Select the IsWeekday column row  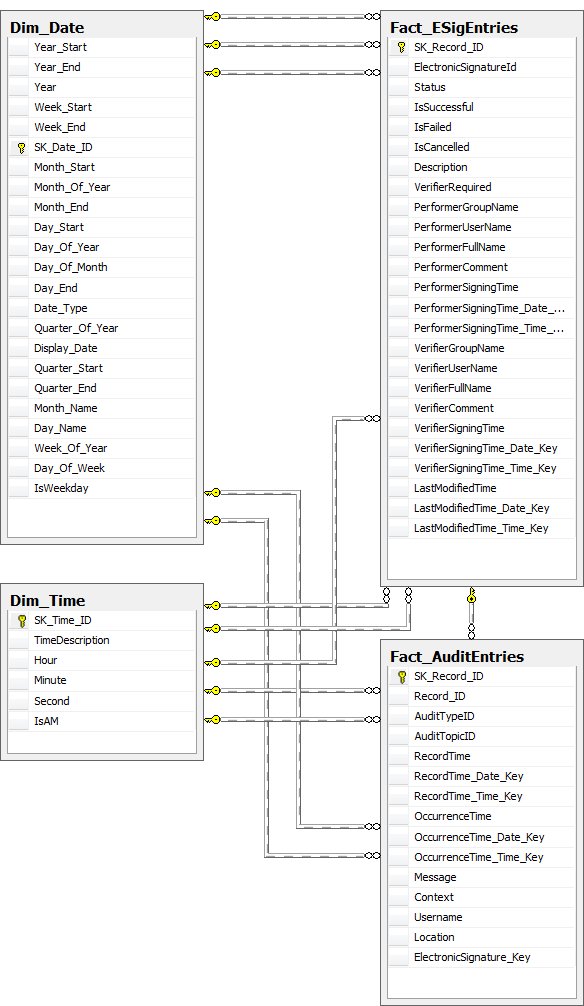[x=101, y=488]
